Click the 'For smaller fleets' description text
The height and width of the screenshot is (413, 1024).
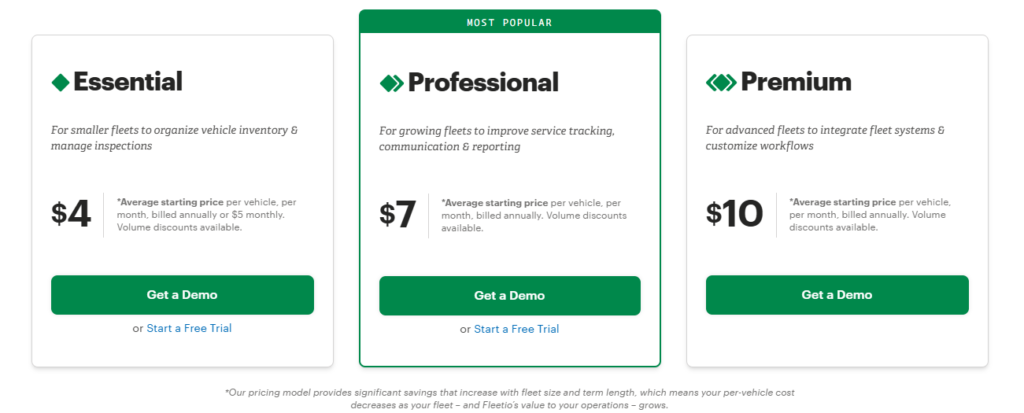tap(175, 138)
